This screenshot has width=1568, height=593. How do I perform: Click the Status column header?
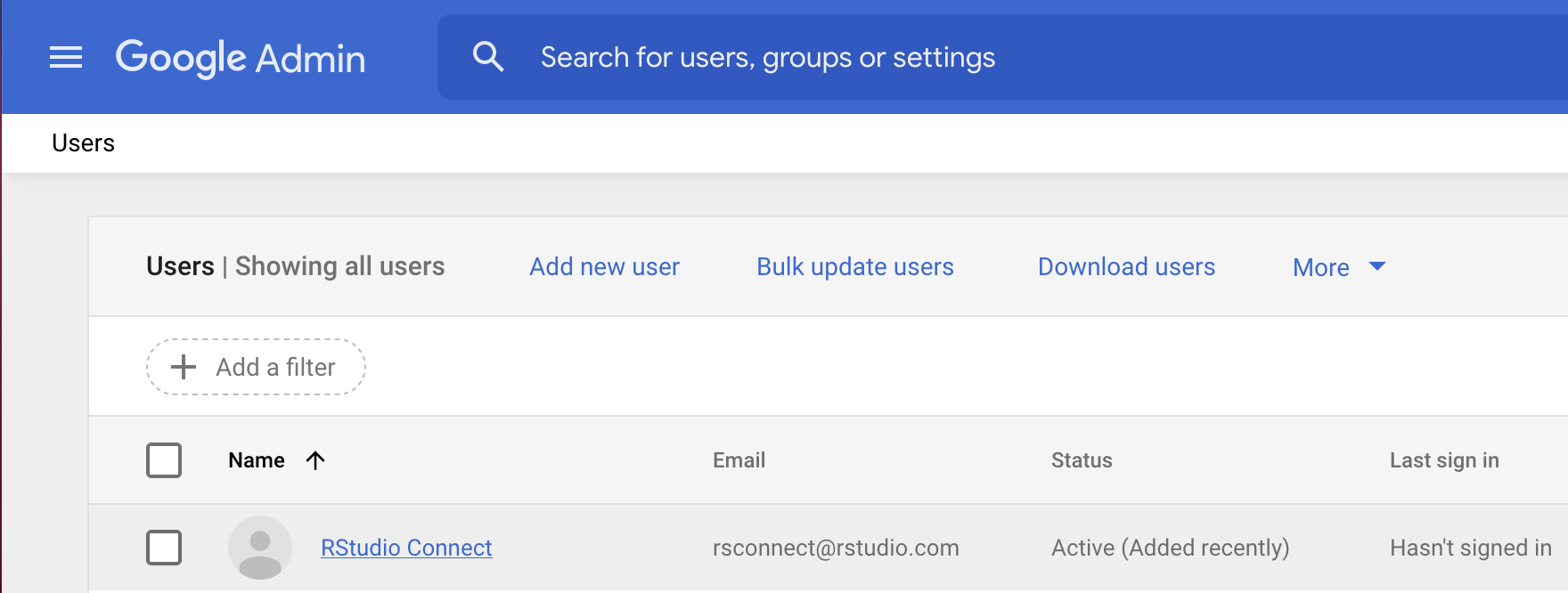coord(1082,460)
